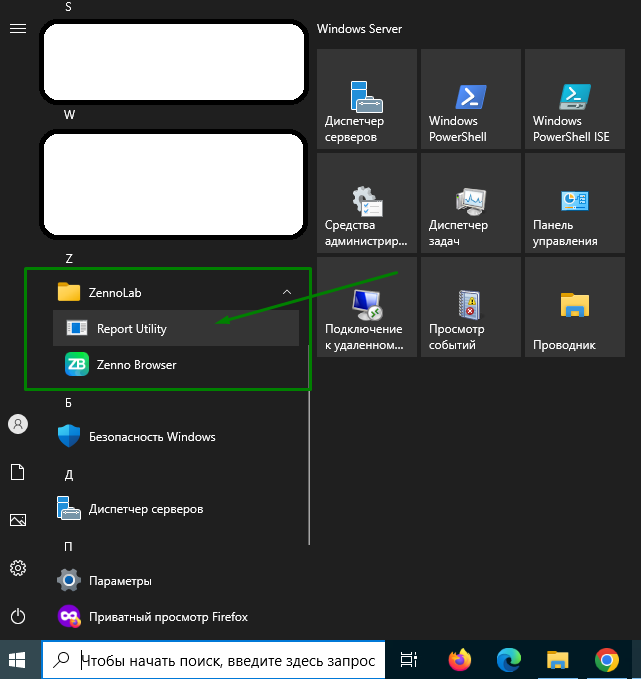Expand the Start menu hamburger button

18,29
